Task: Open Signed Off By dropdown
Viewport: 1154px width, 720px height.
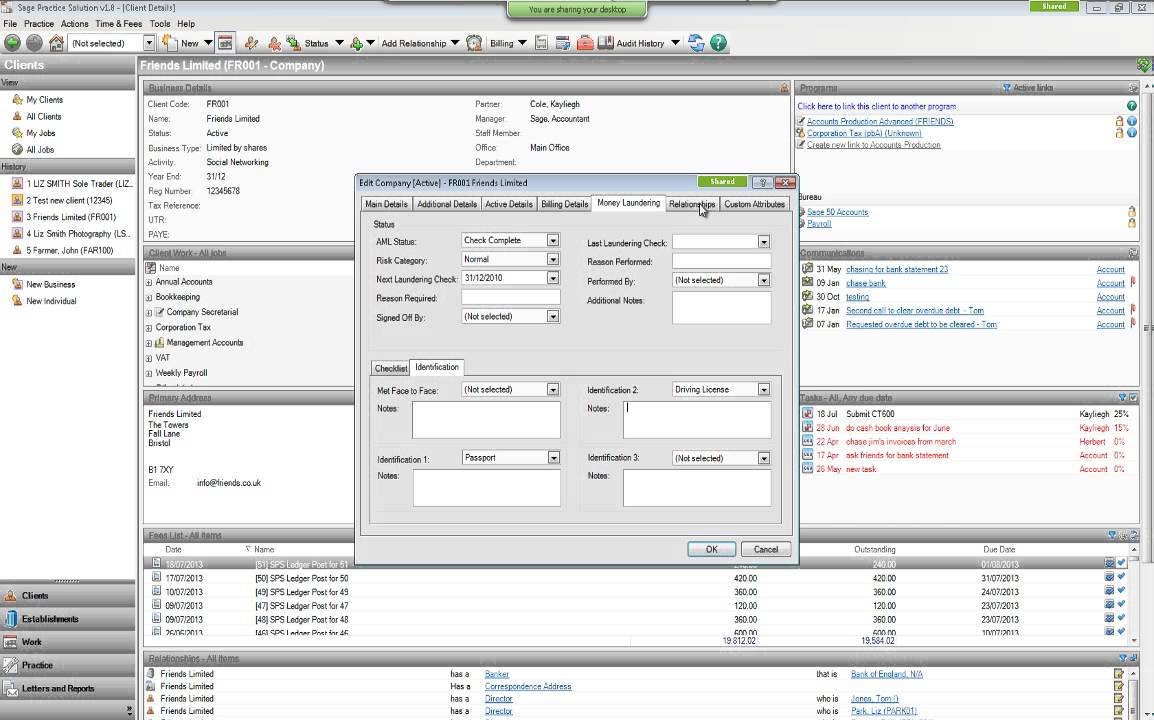Action: tap(553, 317)
